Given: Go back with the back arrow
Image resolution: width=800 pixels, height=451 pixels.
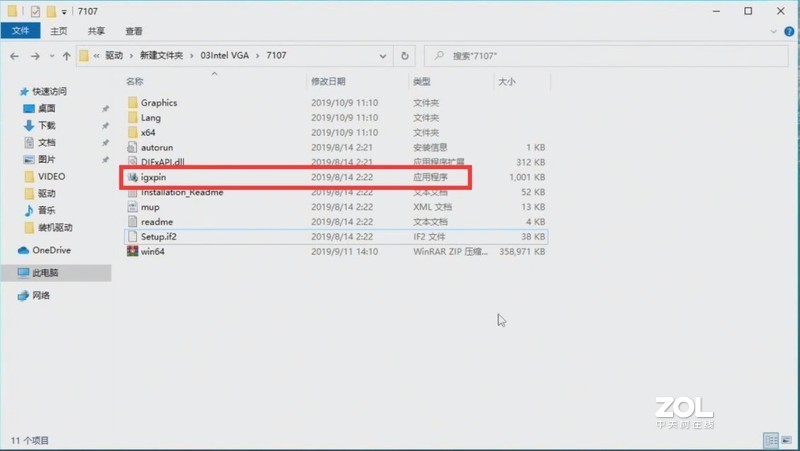Looking at the screenshot, I should click(14, 56).
